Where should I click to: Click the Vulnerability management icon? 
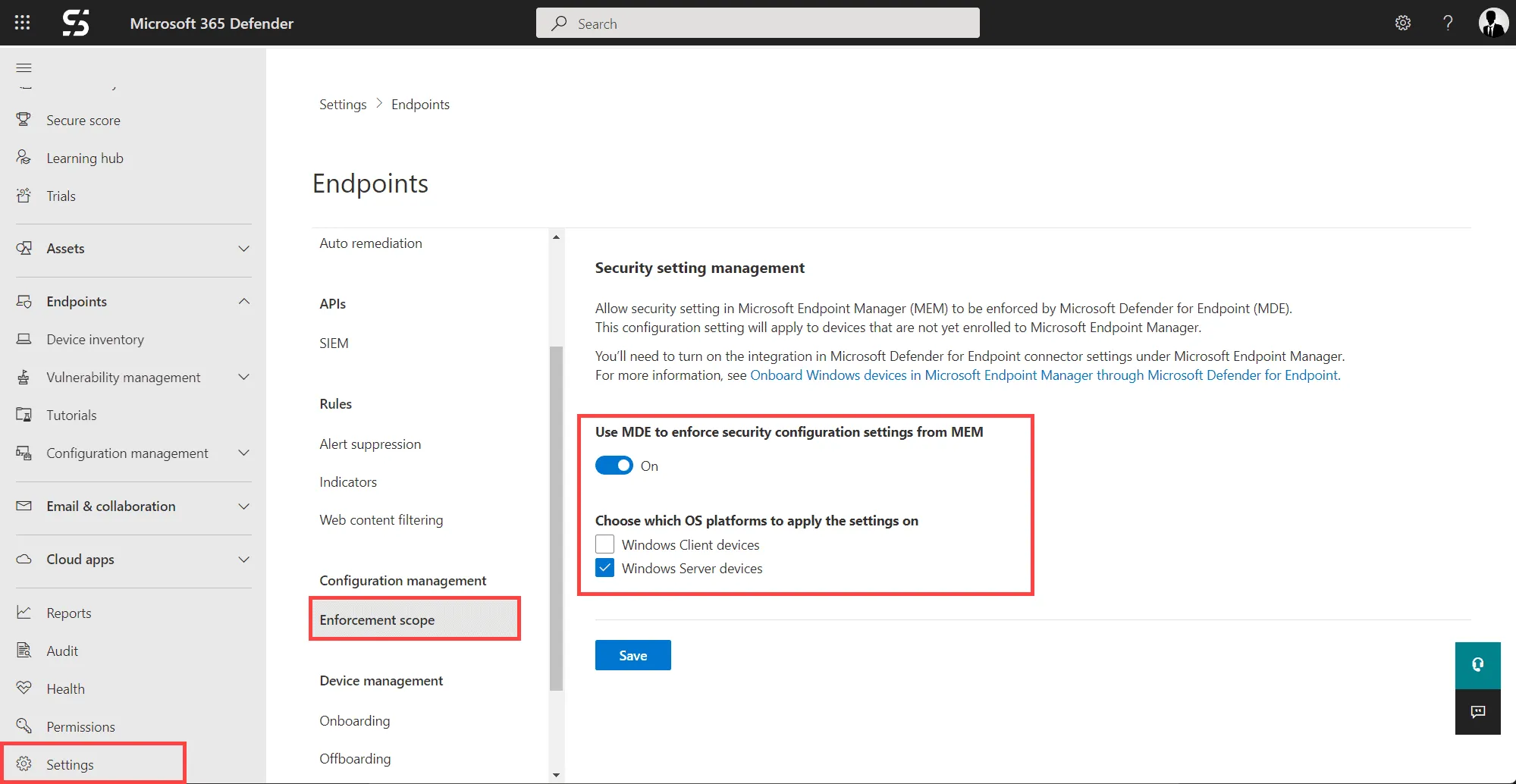point(24,377)
